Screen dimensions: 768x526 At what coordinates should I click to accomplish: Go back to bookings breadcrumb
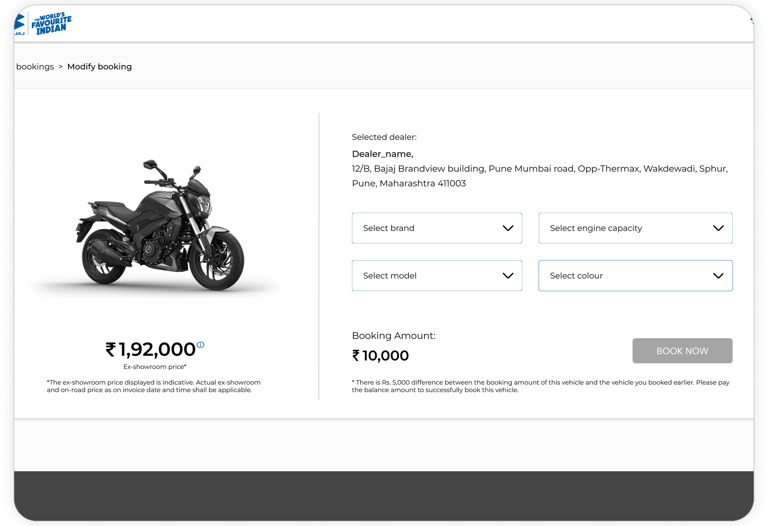click(x=35, y=67)
